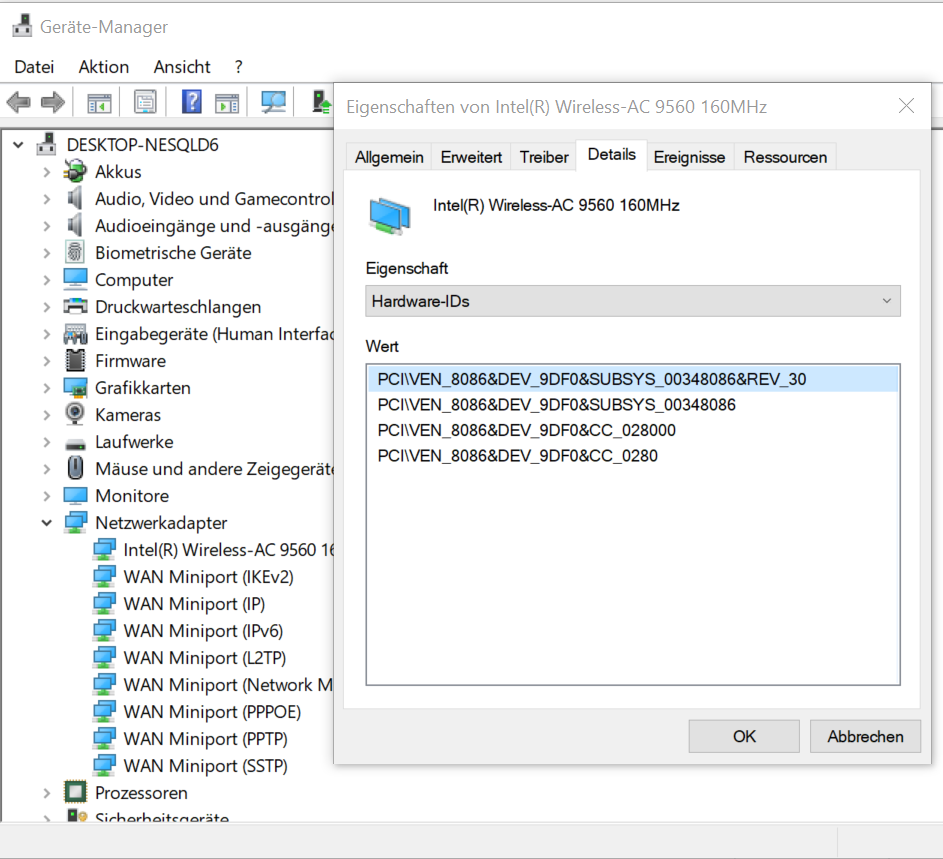Click the adapter icon beside WAN Miniport (SSTP)
This screenshot has width=943, height=859.
click(104, 765)
